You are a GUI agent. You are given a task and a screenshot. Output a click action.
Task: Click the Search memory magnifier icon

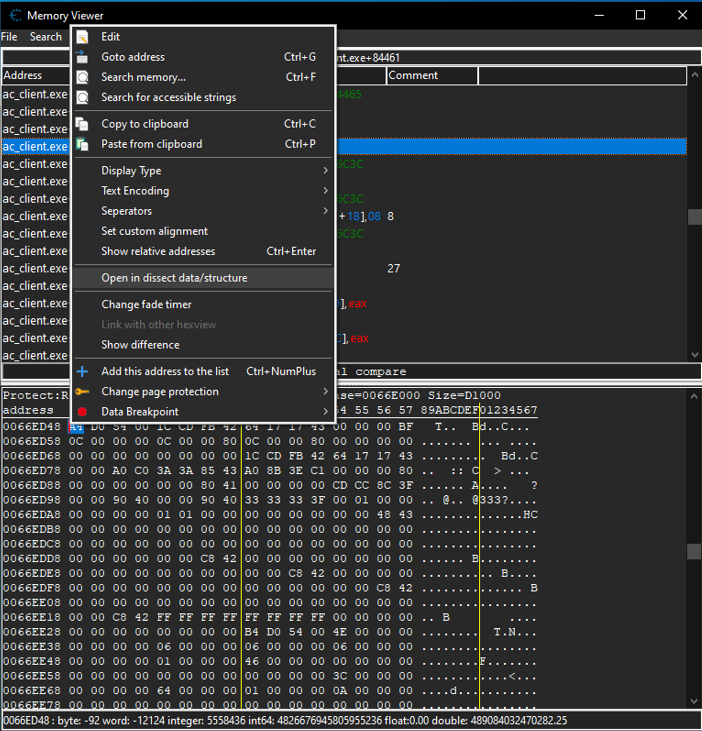83,77
